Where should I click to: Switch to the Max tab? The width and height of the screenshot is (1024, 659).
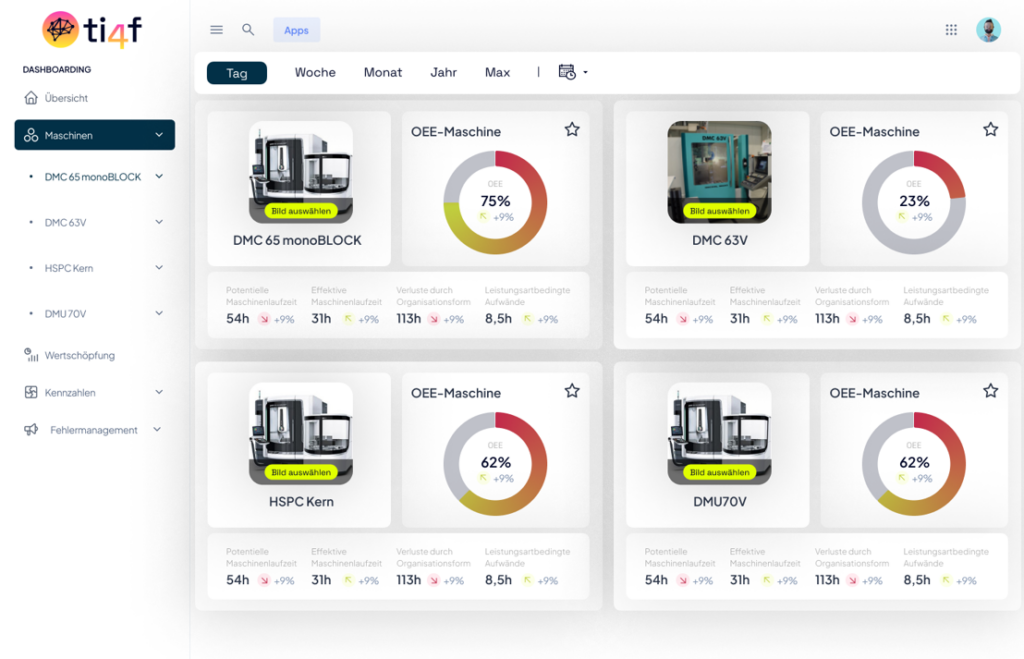[x=497, y=72]
